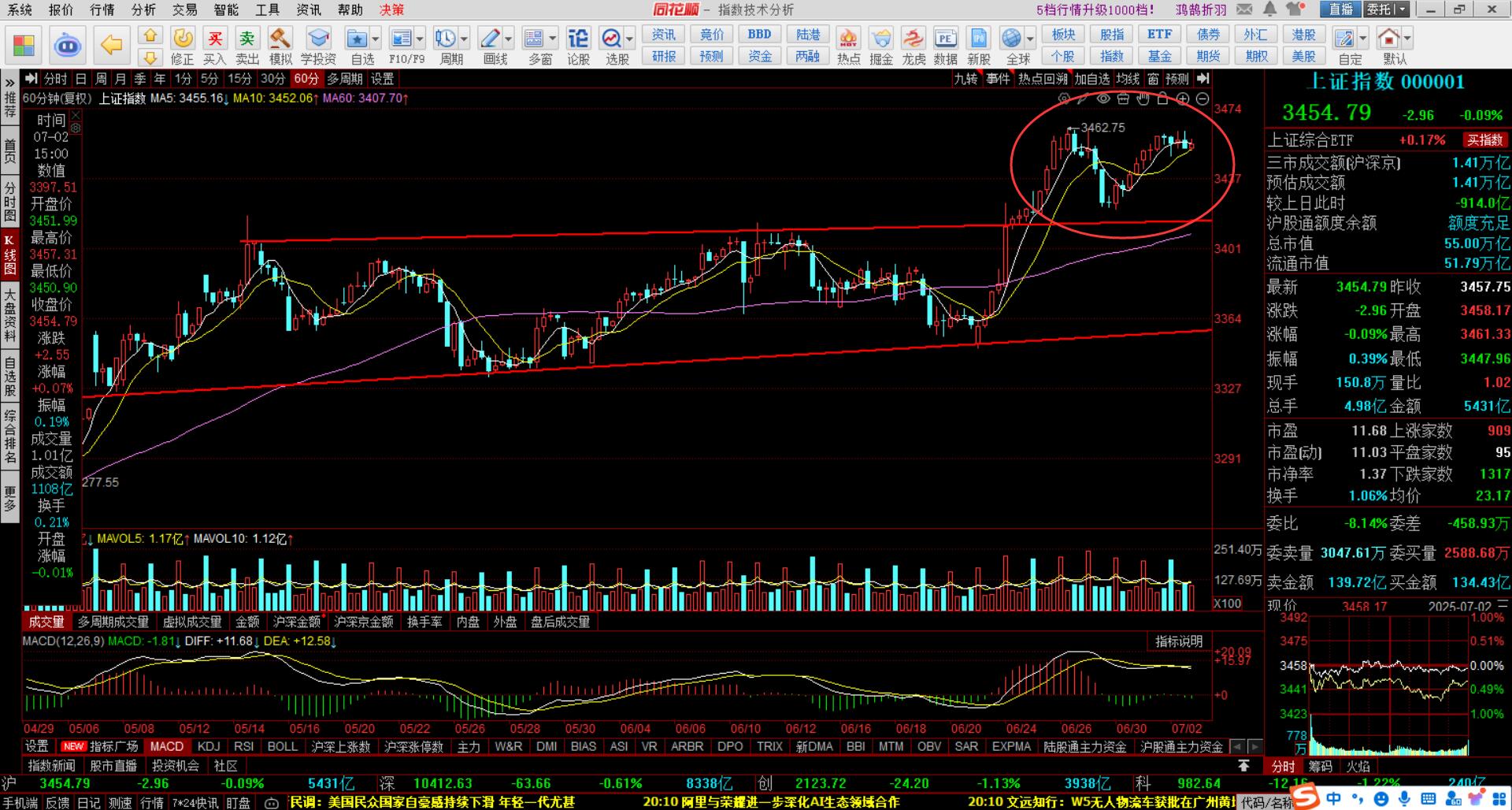Open the 分析 menu in menu bar
This screenshot has height=810, width=1512.
pos(143,9)
